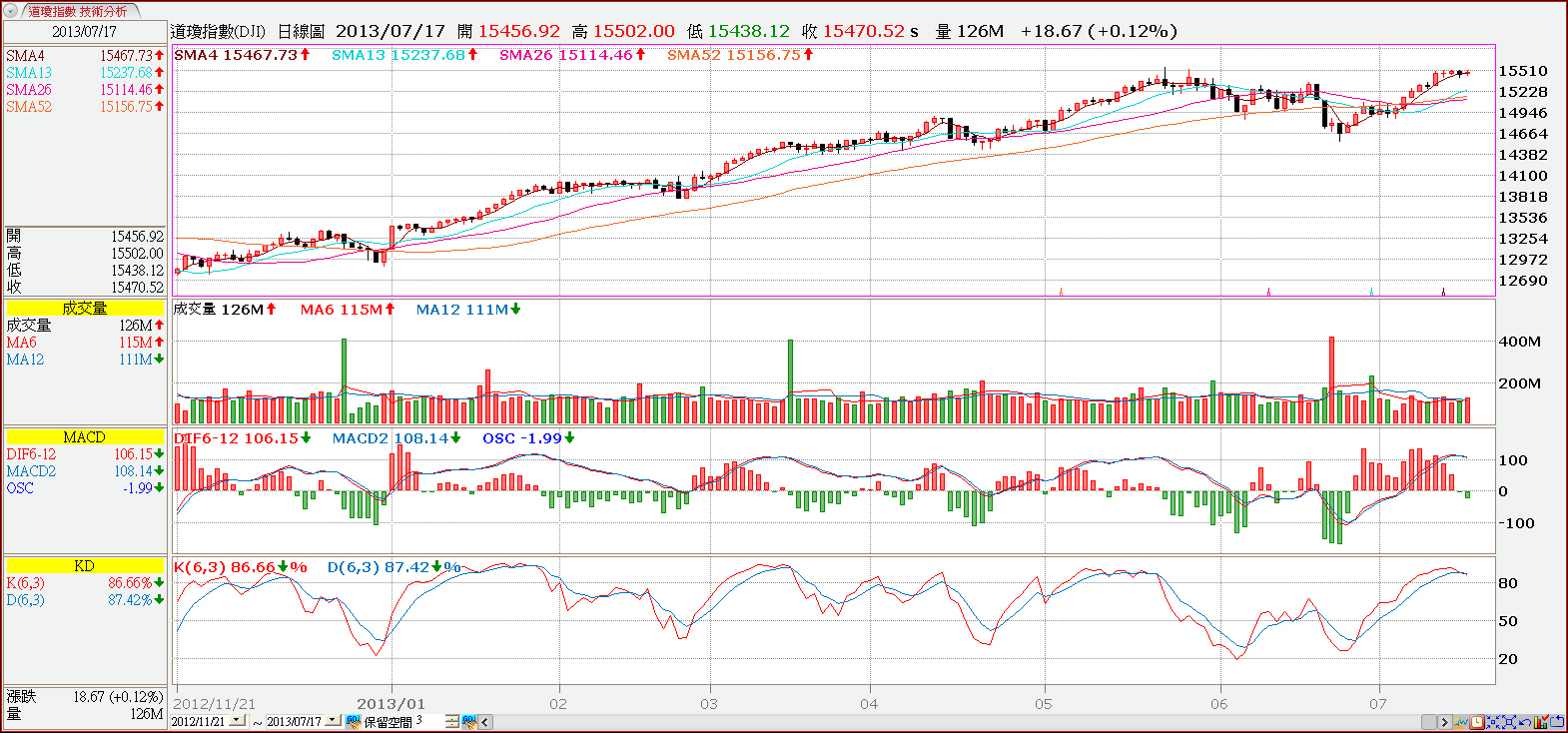1568x733 pixels.
Task: Click the 04 month marker on time axis
Action: pyautogui.click(x=869, y=704)
